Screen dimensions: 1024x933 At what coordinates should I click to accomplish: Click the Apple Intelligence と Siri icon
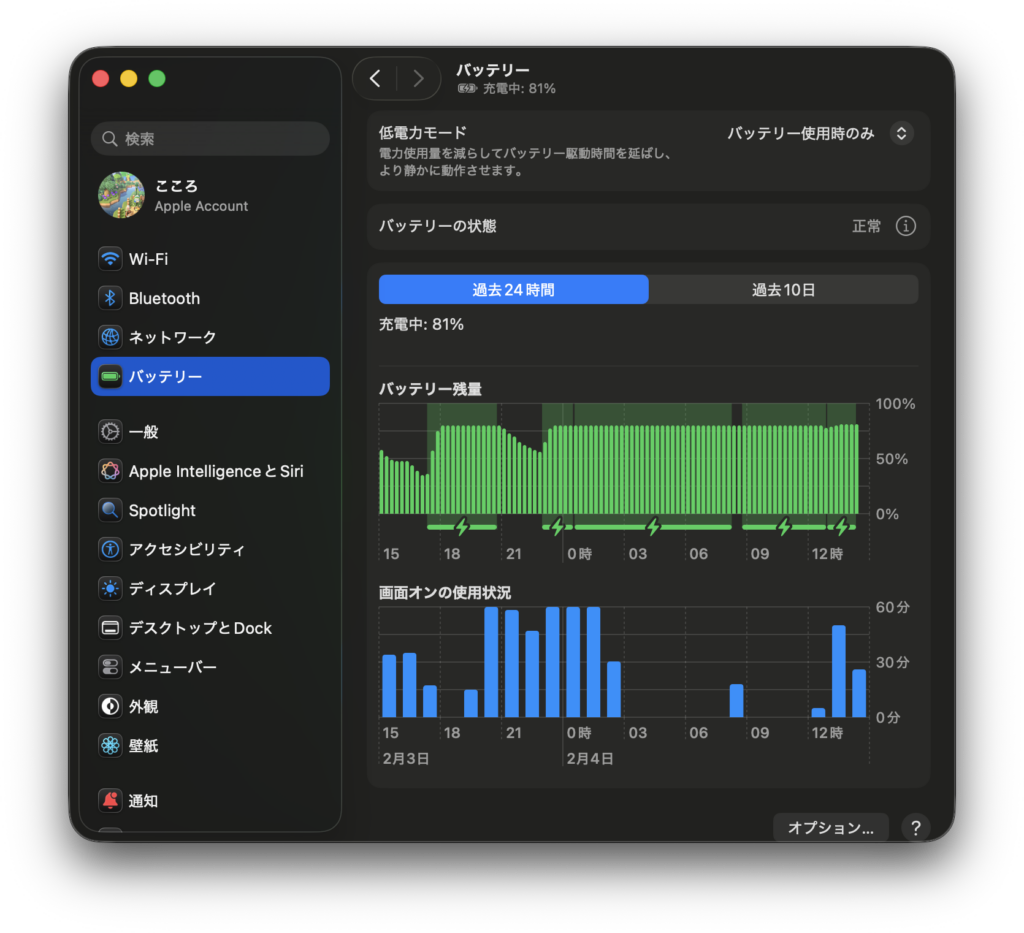(110, 471)
